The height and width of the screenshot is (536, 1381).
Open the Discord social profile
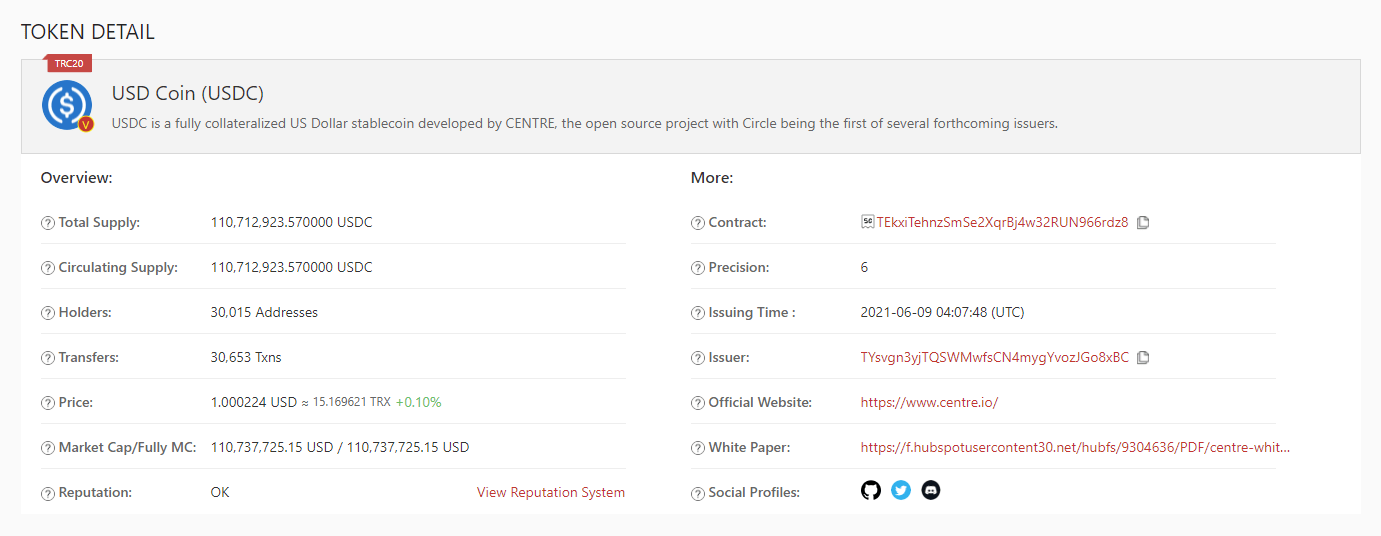click(931, 491)
